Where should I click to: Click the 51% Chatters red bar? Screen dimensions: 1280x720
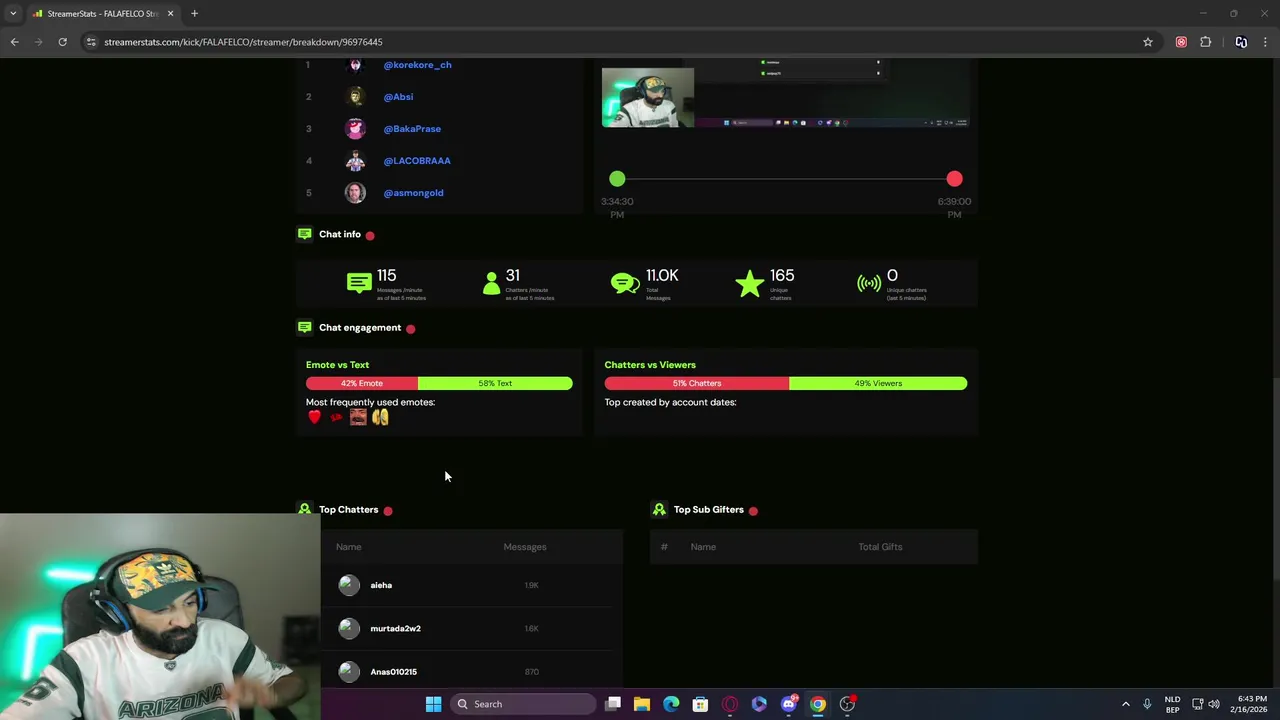(x=697, y=383)
